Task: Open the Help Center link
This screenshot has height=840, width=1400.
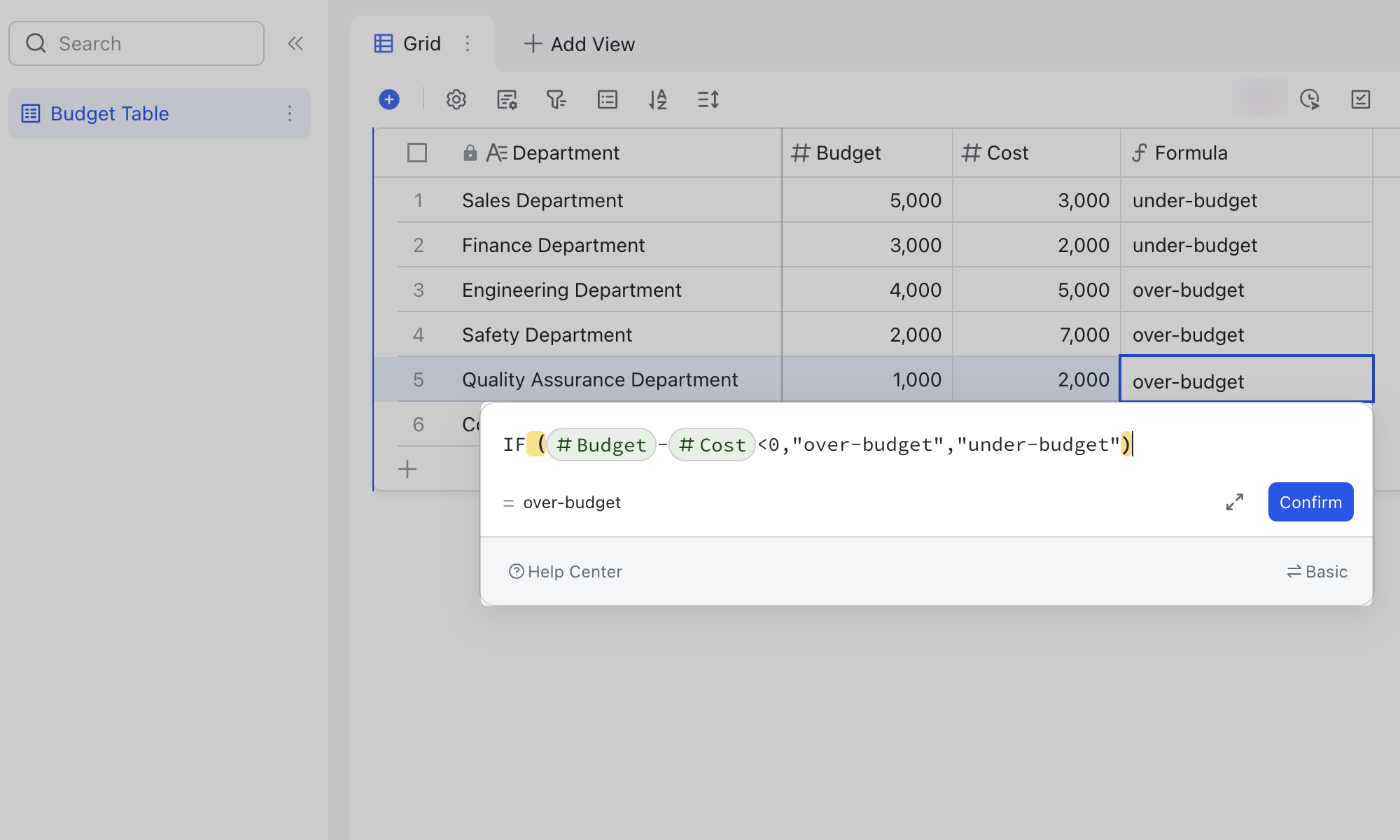Action: 566,572
